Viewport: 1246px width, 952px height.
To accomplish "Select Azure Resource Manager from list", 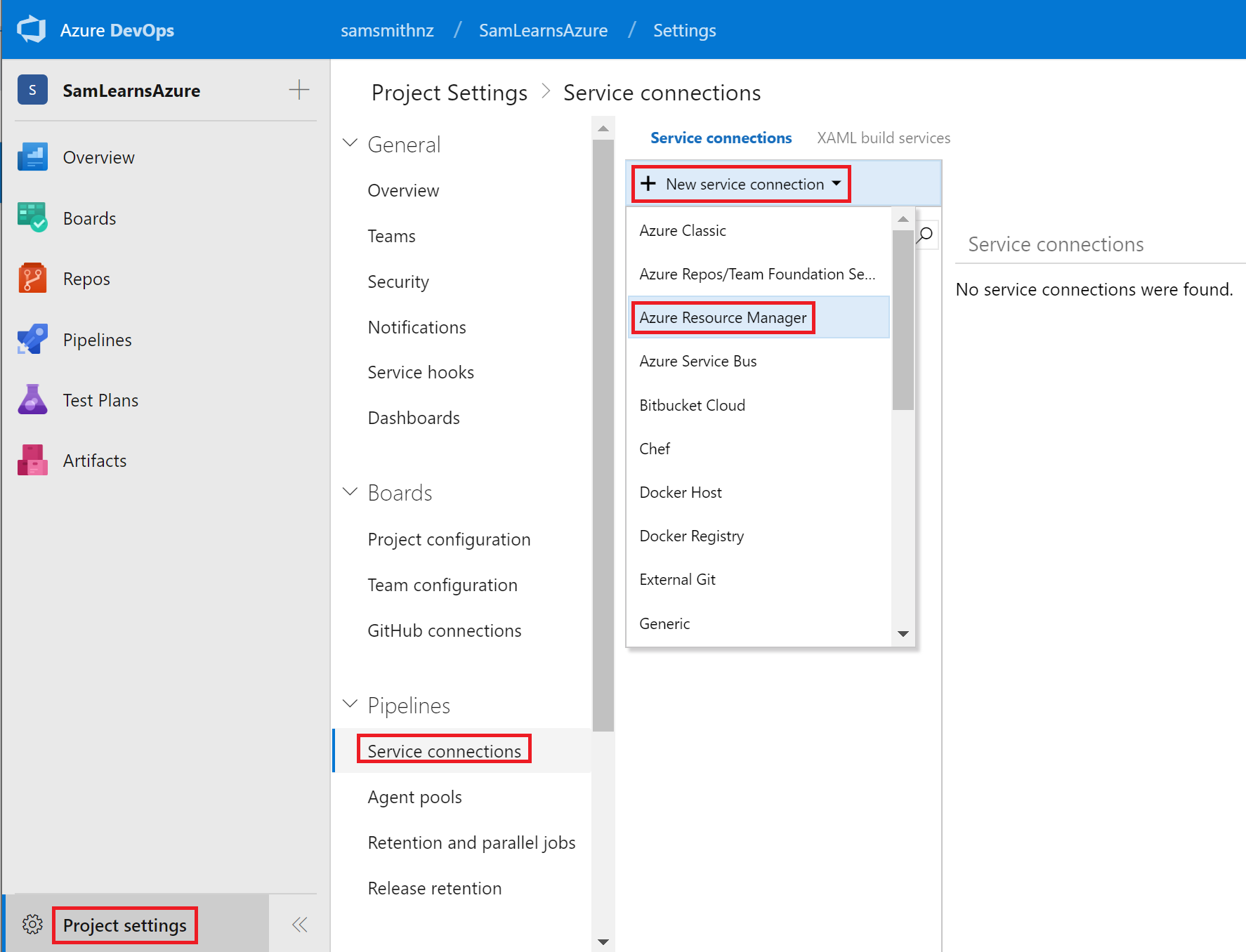I will pyautogui.click(x=723, y=318).
